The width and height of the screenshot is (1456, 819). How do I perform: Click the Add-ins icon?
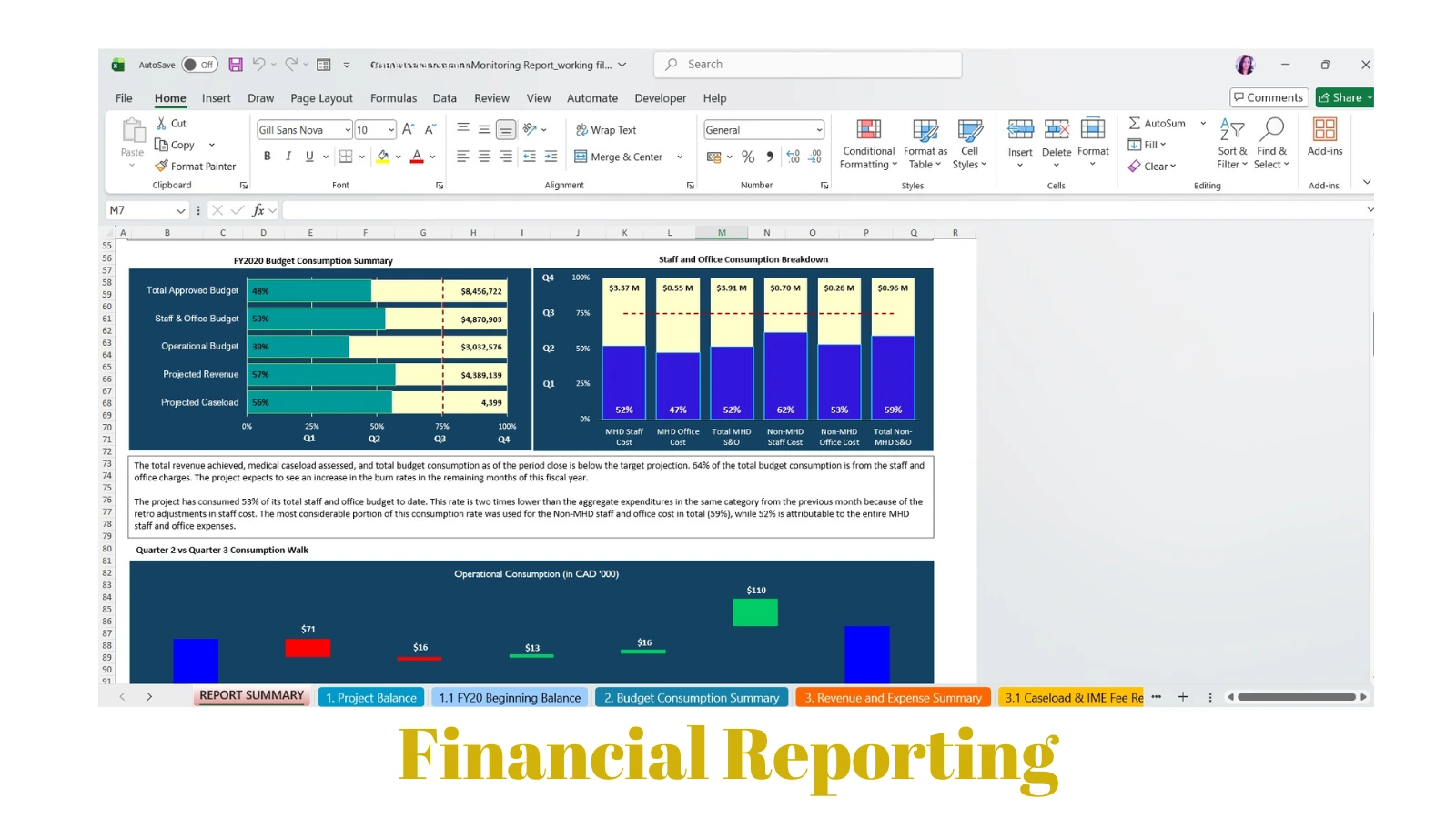1325,129
